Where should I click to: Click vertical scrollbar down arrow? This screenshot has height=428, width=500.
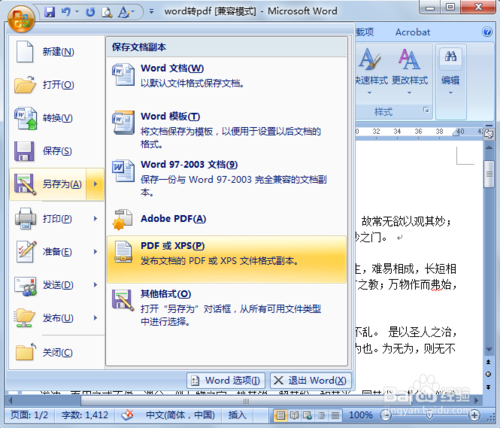pos(489,349)
